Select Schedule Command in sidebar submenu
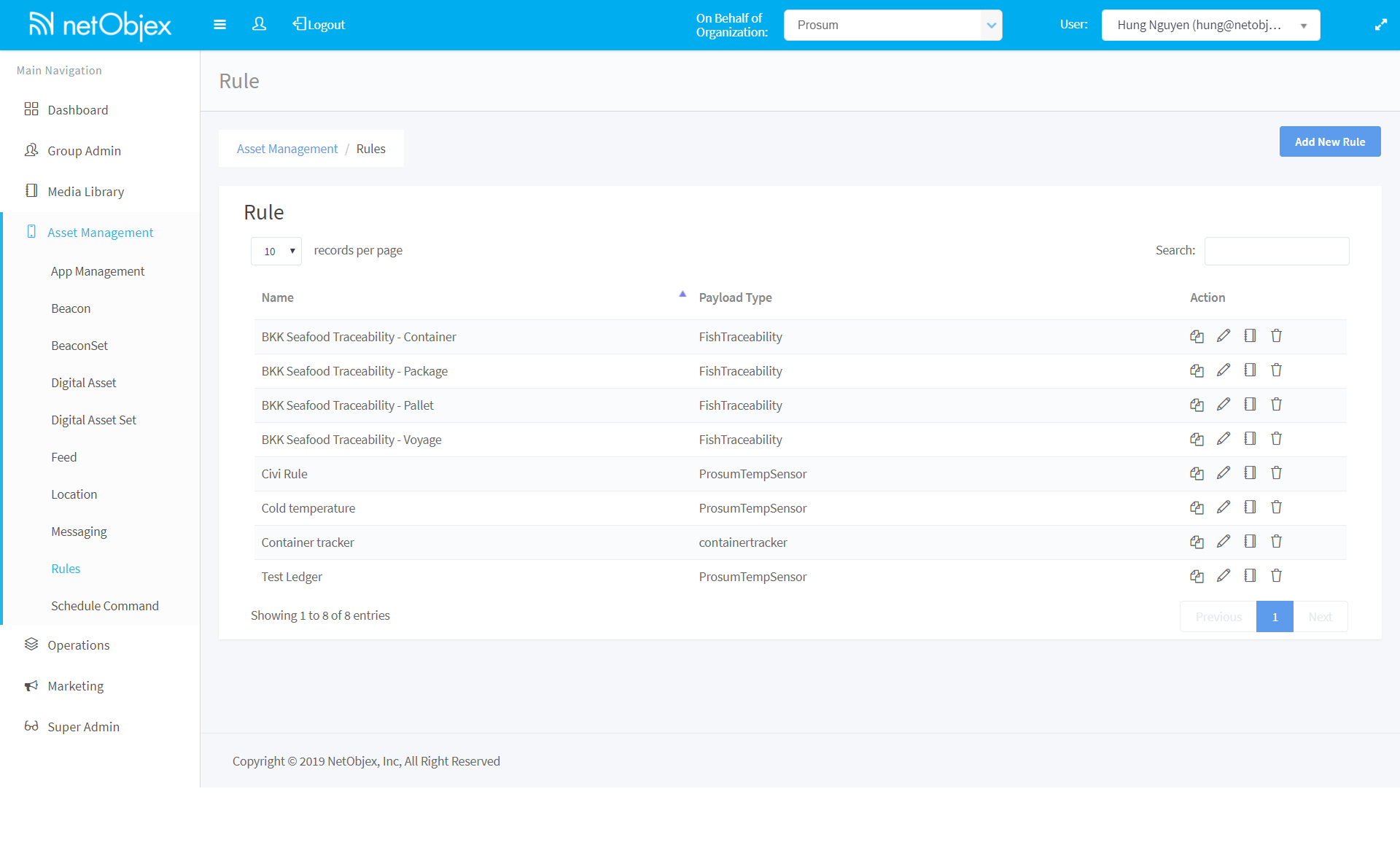This screenshot has height=864, width=1400. coord(104,606)
